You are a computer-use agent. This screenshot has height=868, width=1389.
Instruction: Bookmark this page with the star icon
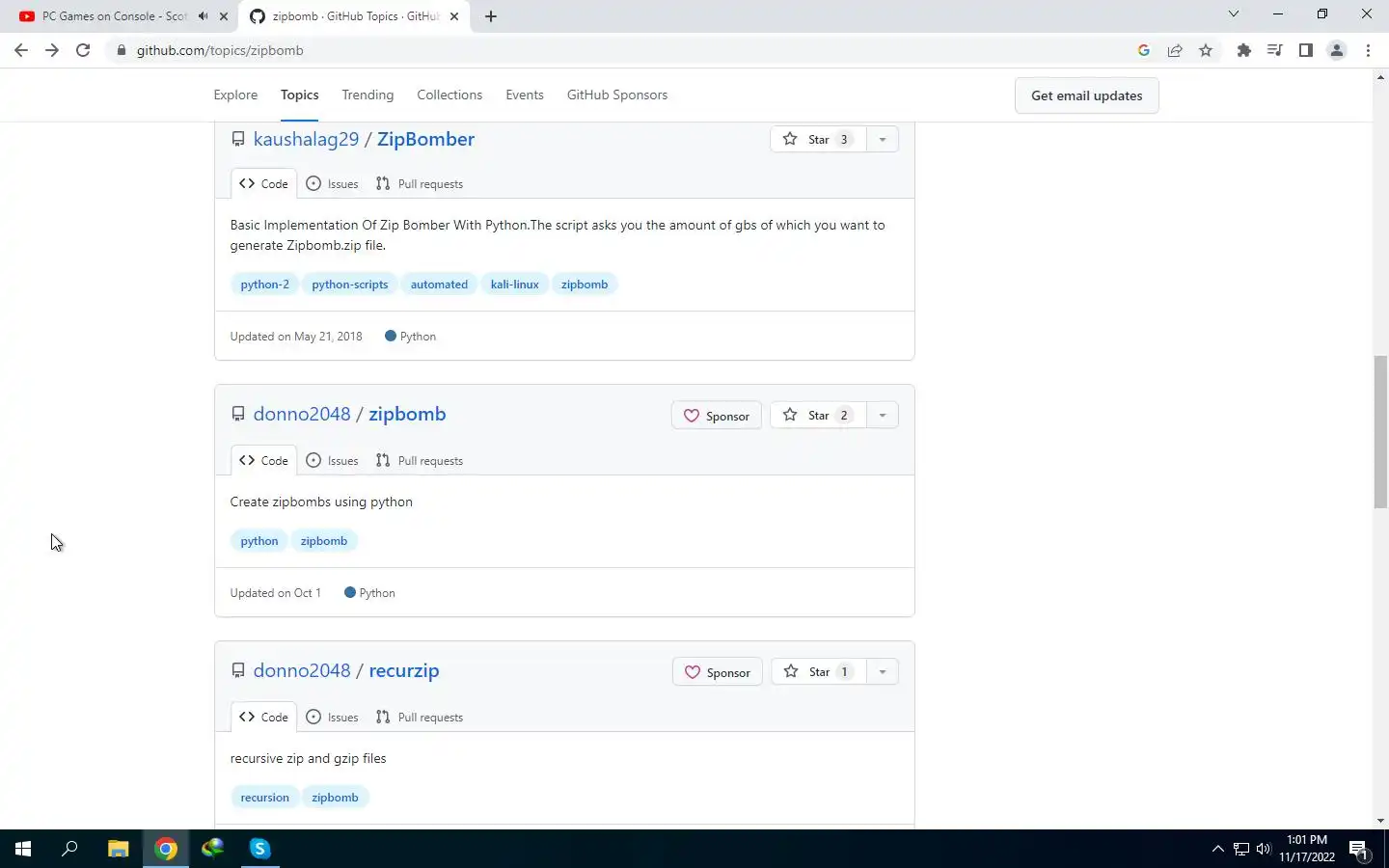coord(1206,50)
